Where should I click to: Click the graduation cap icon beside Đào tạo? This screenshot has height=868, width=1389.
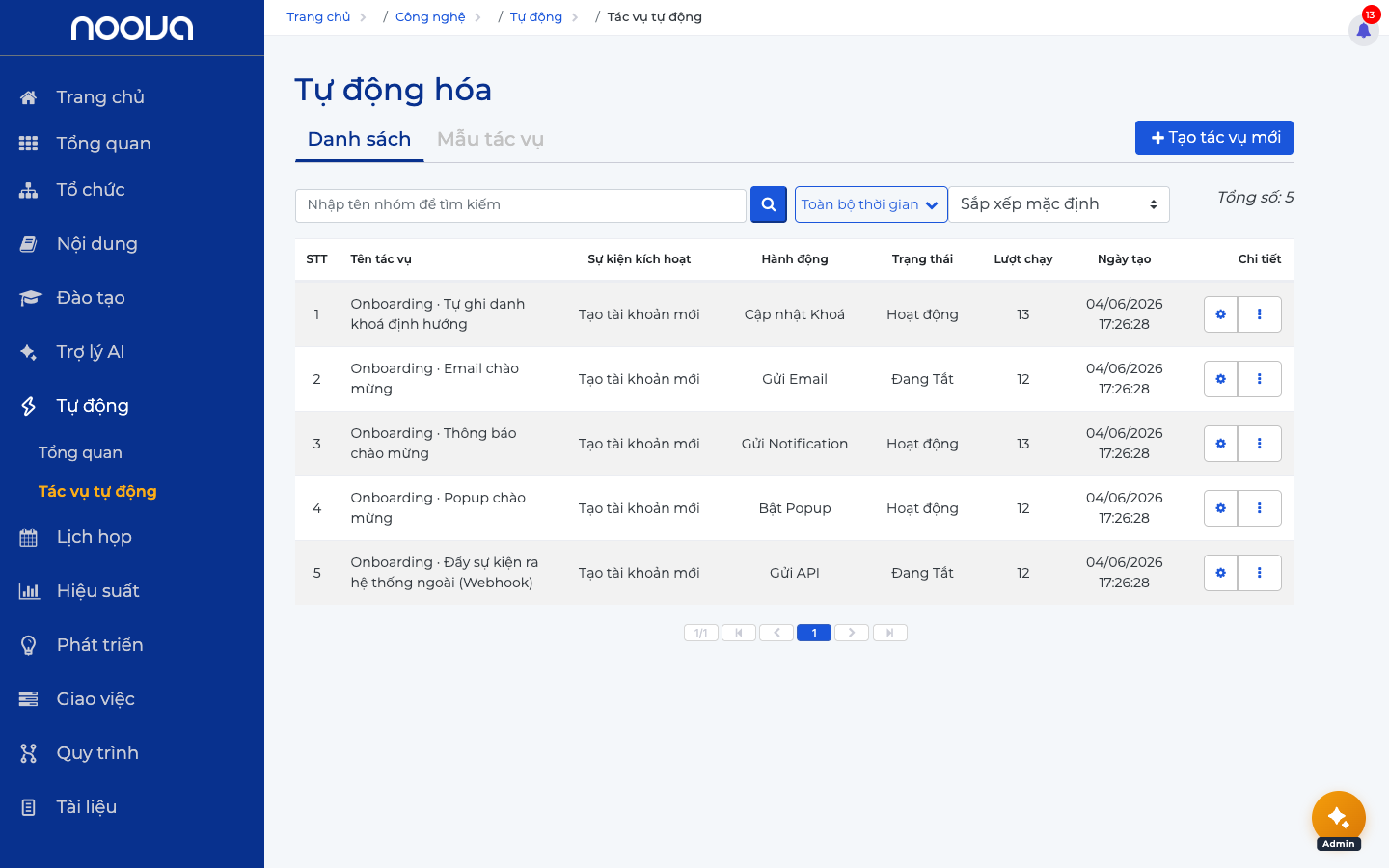[x=30, y=298]
